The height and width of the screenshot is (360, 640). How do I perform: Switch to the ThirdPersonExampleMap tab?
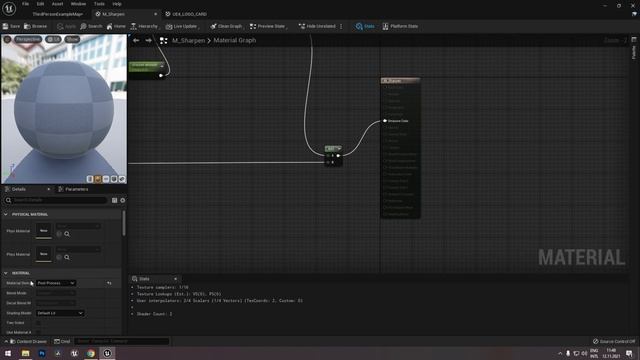(x=58, y=14)
